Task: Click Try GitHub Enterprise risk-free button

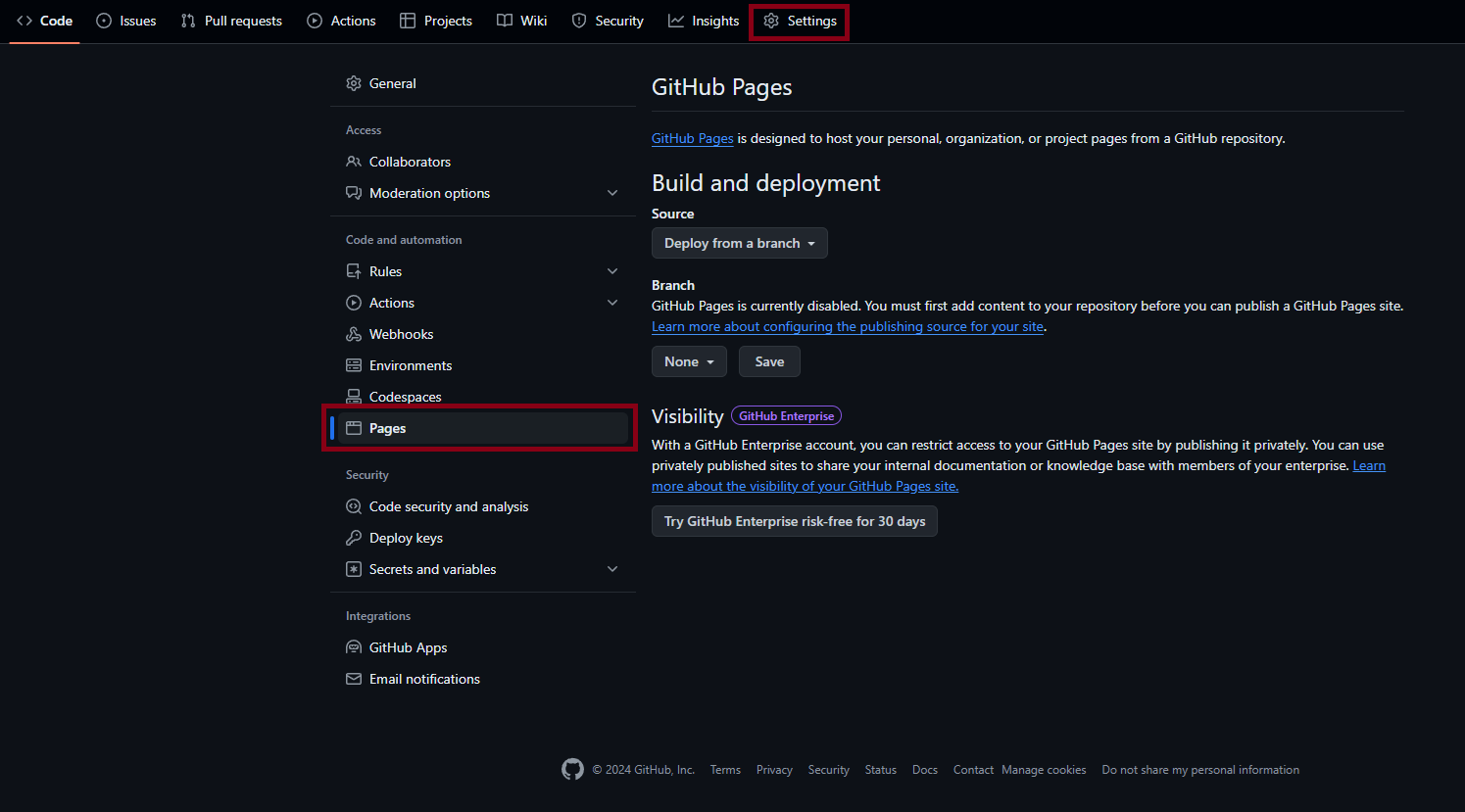Action: [795, 521]
